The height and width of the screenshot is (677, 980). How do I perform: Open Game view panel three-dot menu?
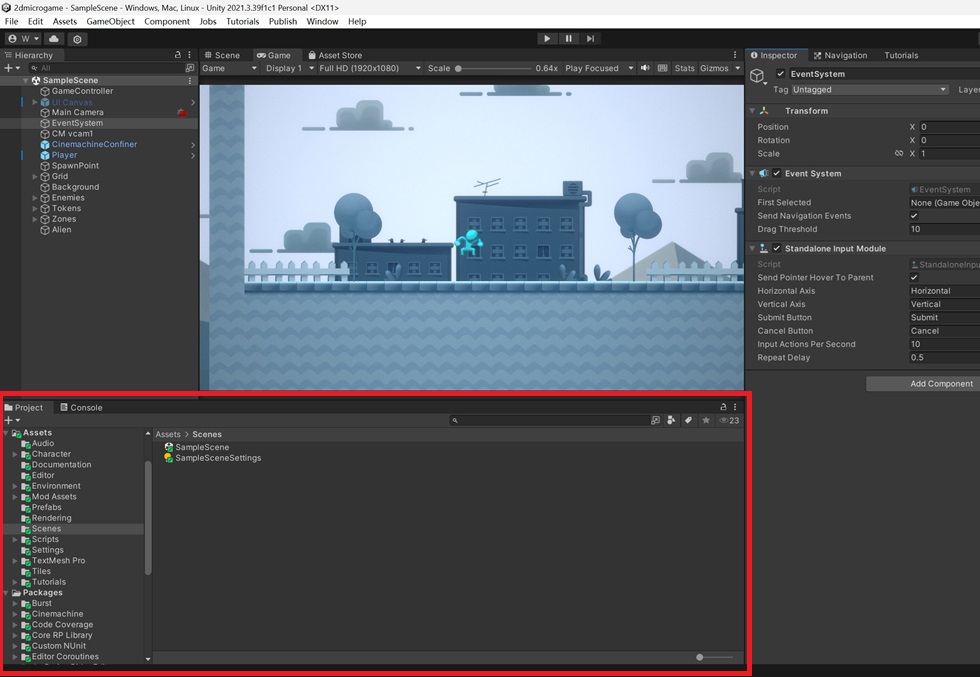pos(735,55)
